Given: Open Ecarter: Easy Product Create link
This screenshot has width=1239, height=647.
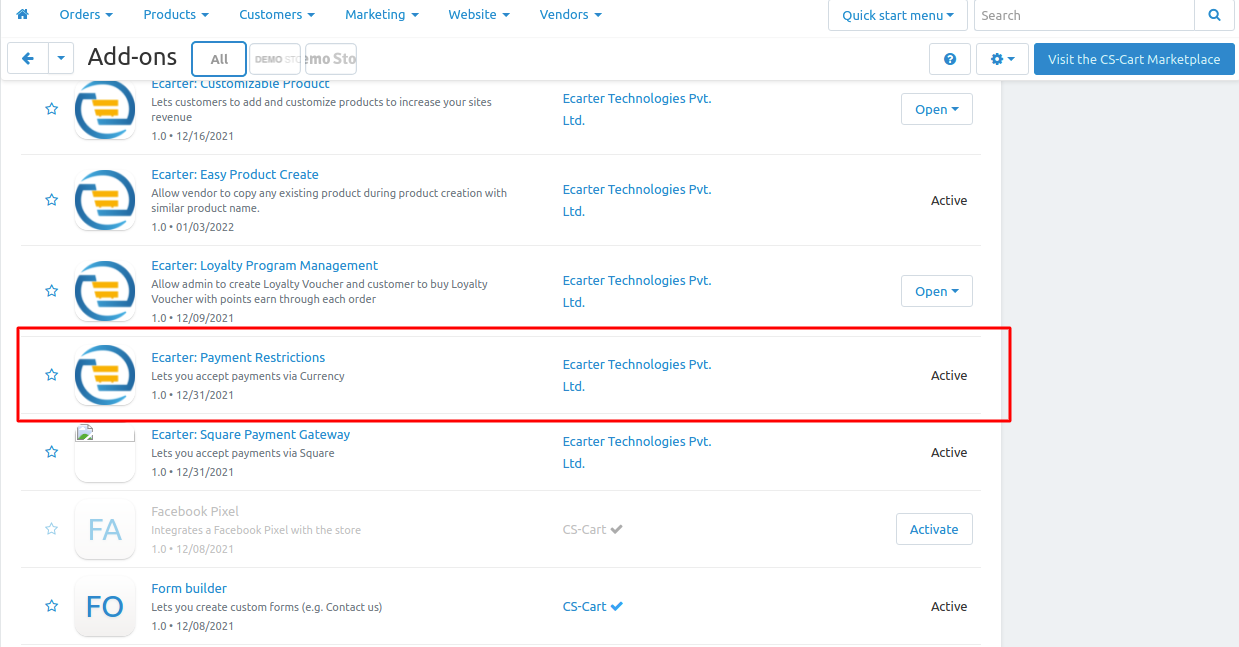Looking at the screenshot, I should pos(235,174).
